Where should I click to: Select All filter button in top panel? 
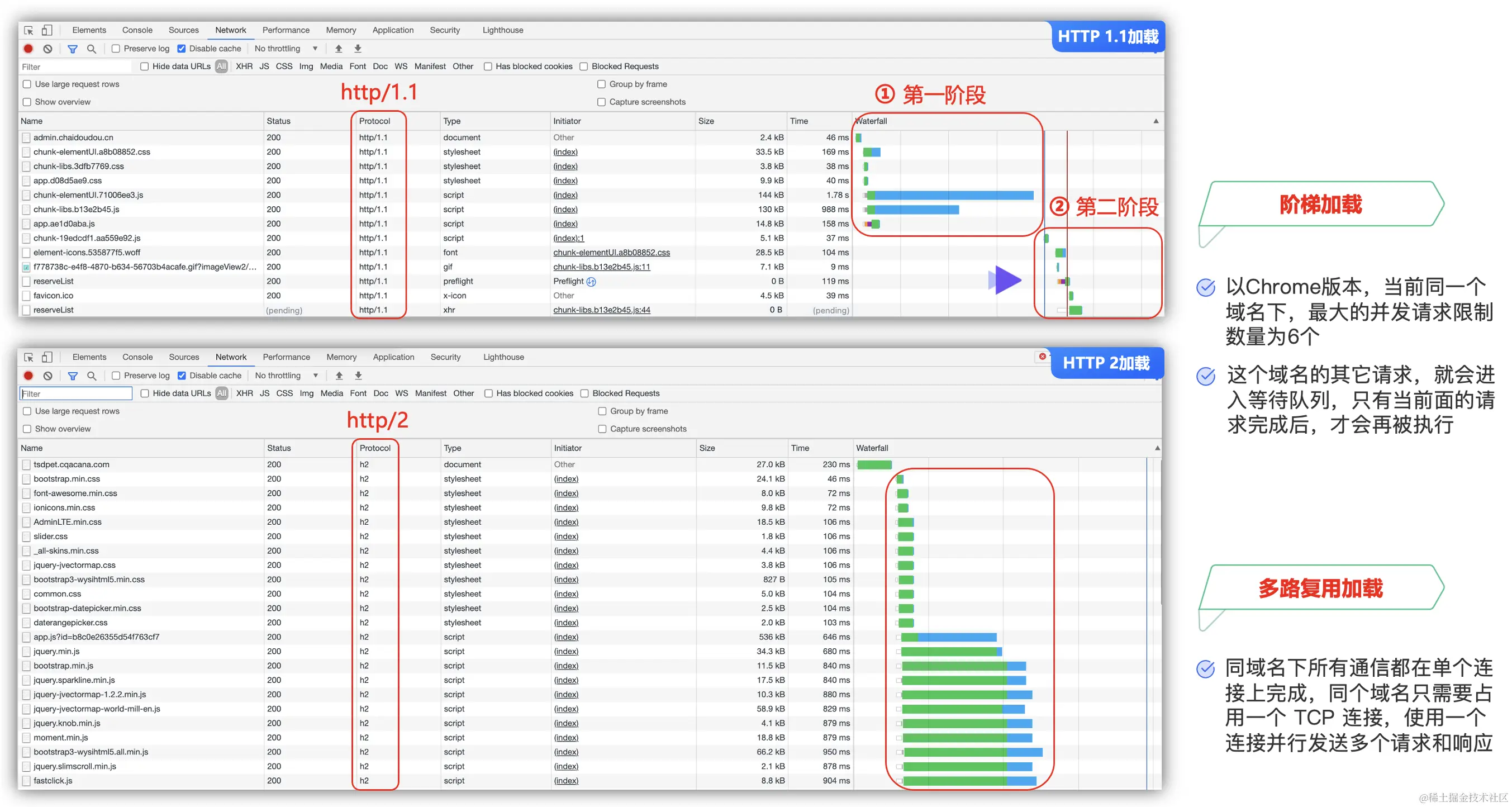tap(221, 67)
